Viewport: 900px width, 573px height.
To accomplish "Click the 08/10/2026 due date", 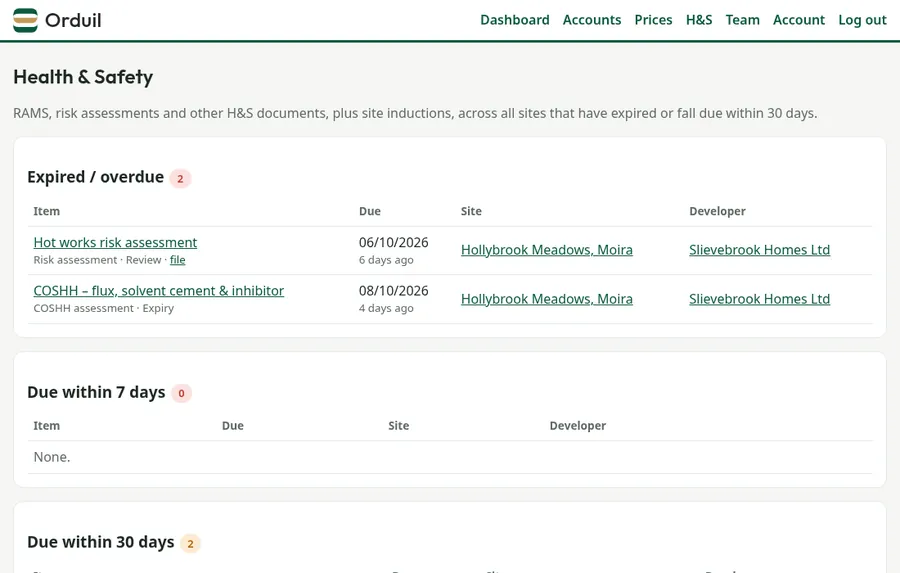I will (393, 291).
